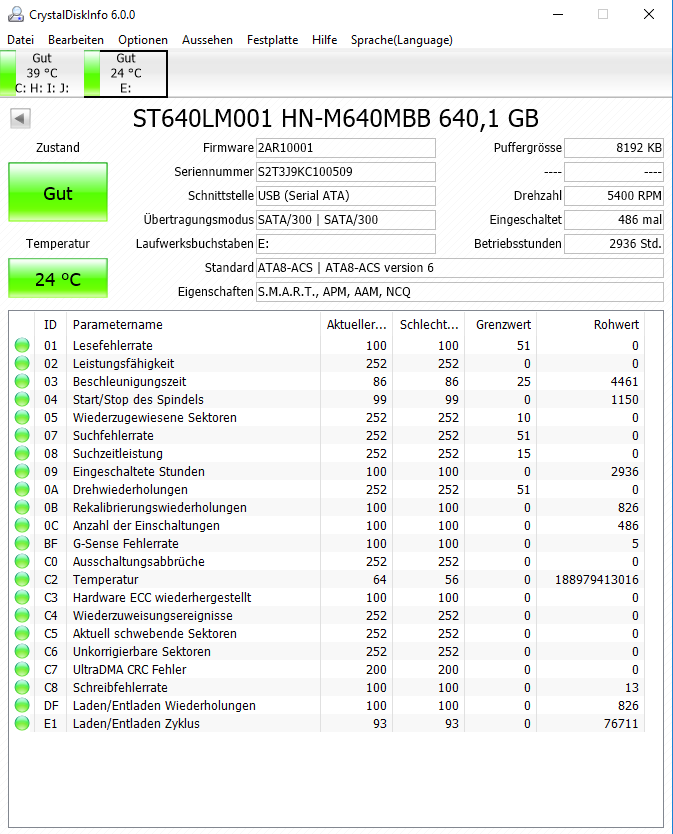Click the Rohwert column header

click(x=591, y=324)
